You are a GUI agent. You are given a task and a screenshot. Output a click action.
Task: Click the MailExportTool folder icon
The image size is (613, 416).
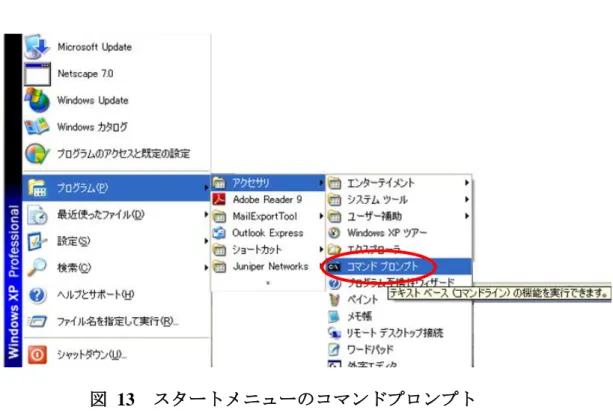(x=219, y=216)
